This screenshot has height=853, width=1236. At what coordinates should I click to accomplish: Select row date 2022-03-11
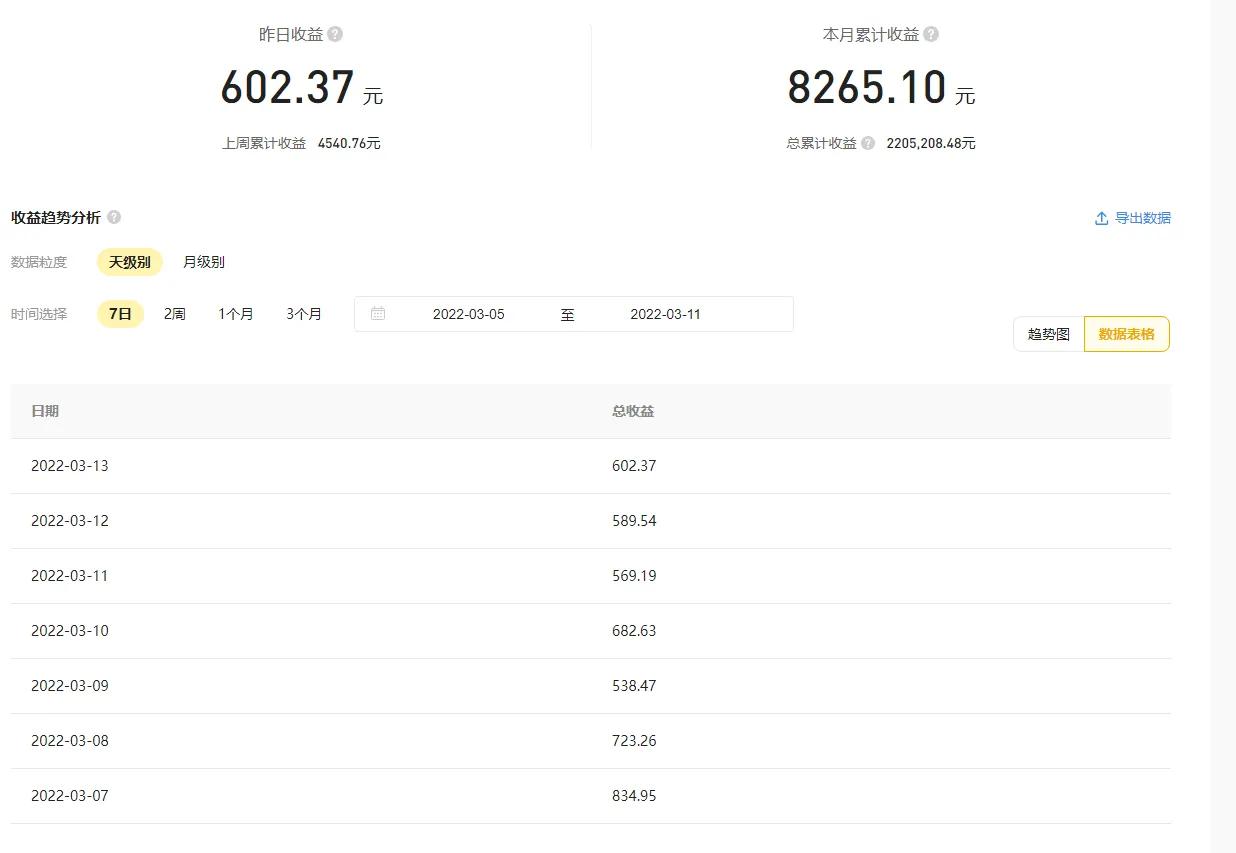click(70, 576)
